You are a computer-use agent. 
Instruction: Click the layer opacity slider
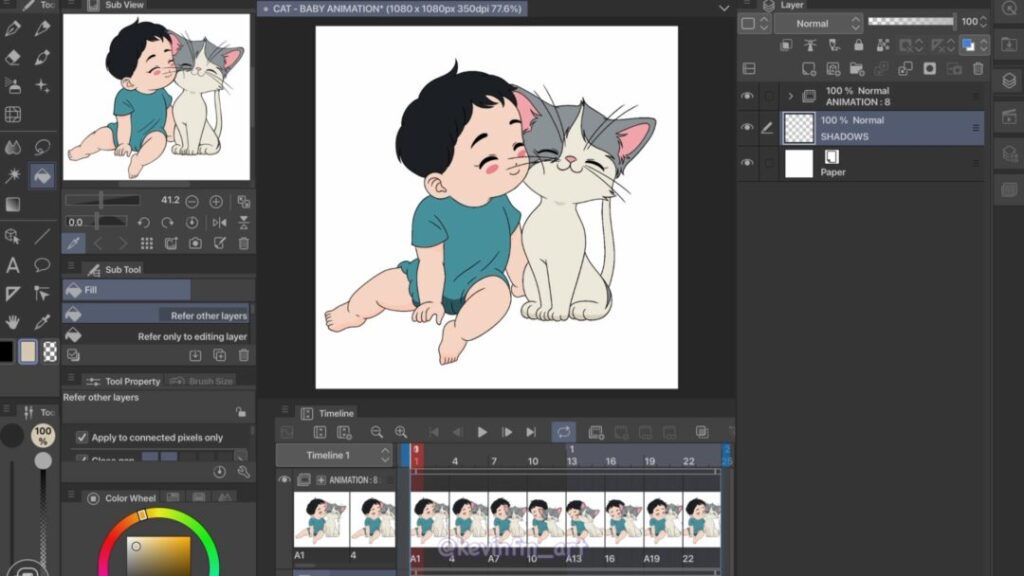[x=910, y=22]
